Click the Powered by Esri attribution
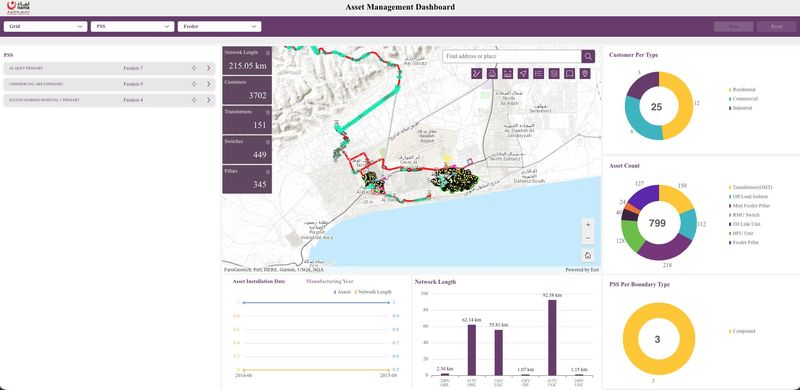 click(582, 270)
